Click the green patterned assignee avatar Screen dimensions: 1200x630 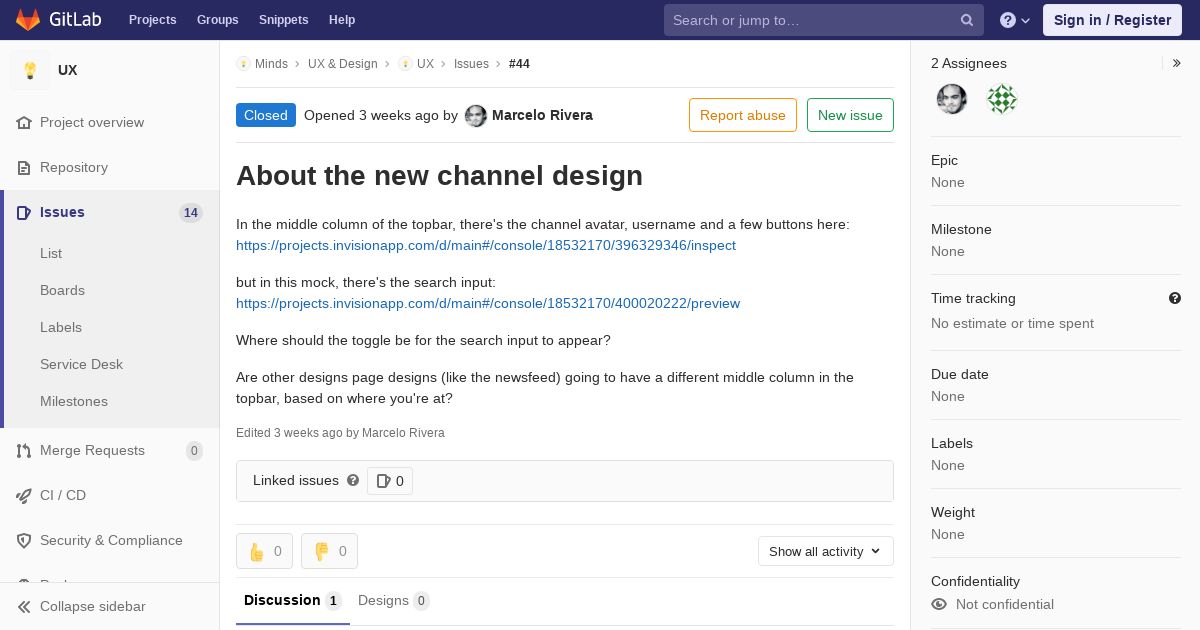1002,99
